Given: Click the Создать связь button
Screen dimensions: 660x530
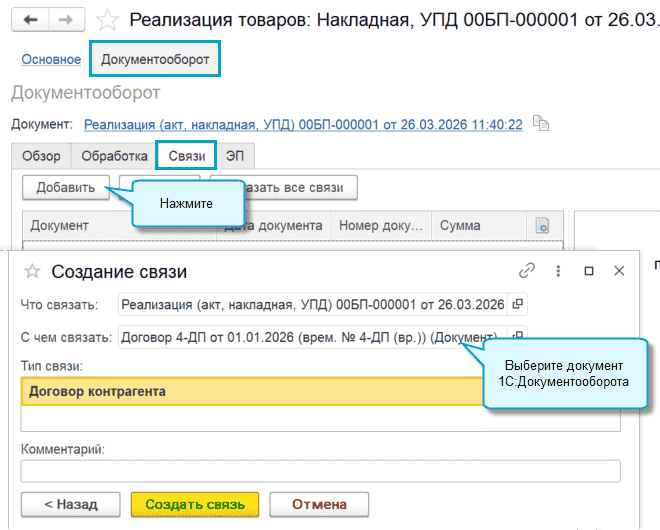Looking at the screenshot, I should (195, 504).
